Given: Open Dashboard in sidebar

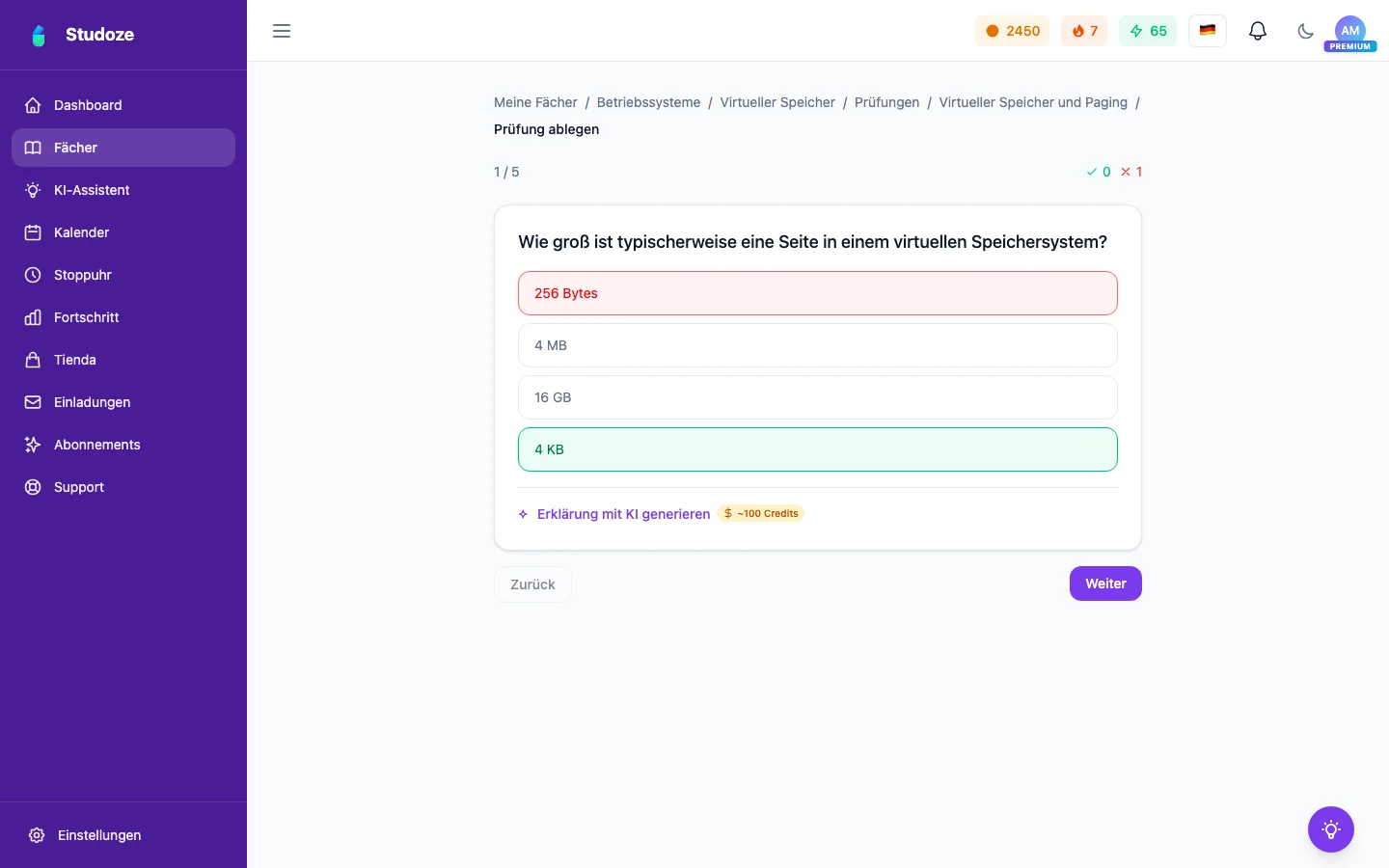Looking at the screenshot, I should pyautogui.click(x=123, y=105).
